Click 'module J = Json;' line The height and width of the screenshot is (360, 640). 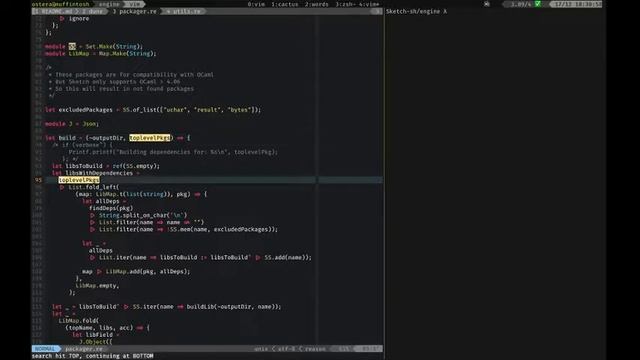[x=72, y=124]
